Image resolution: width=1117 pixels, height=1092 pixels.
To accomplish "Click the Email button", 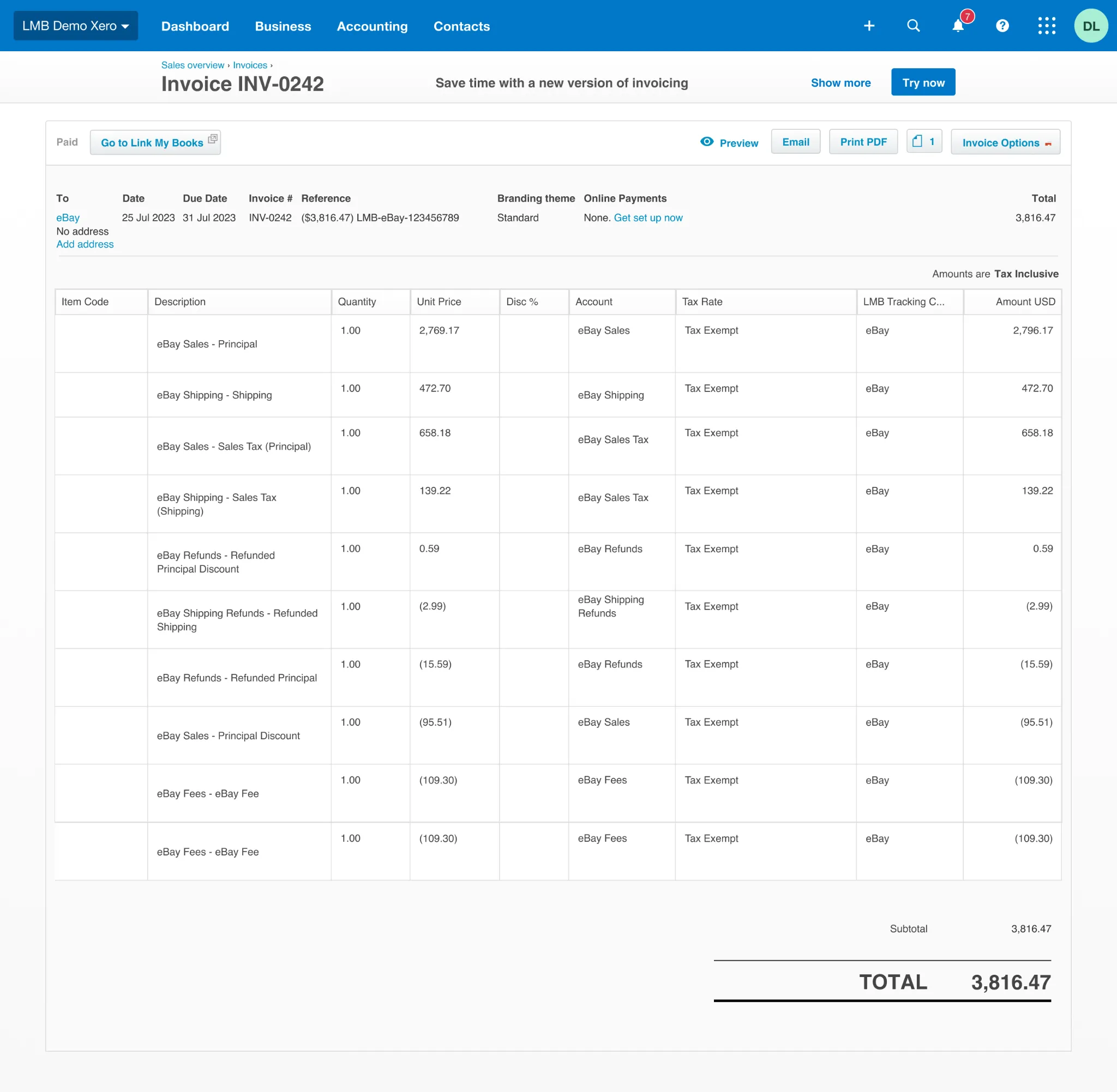I will click(795, 142).
